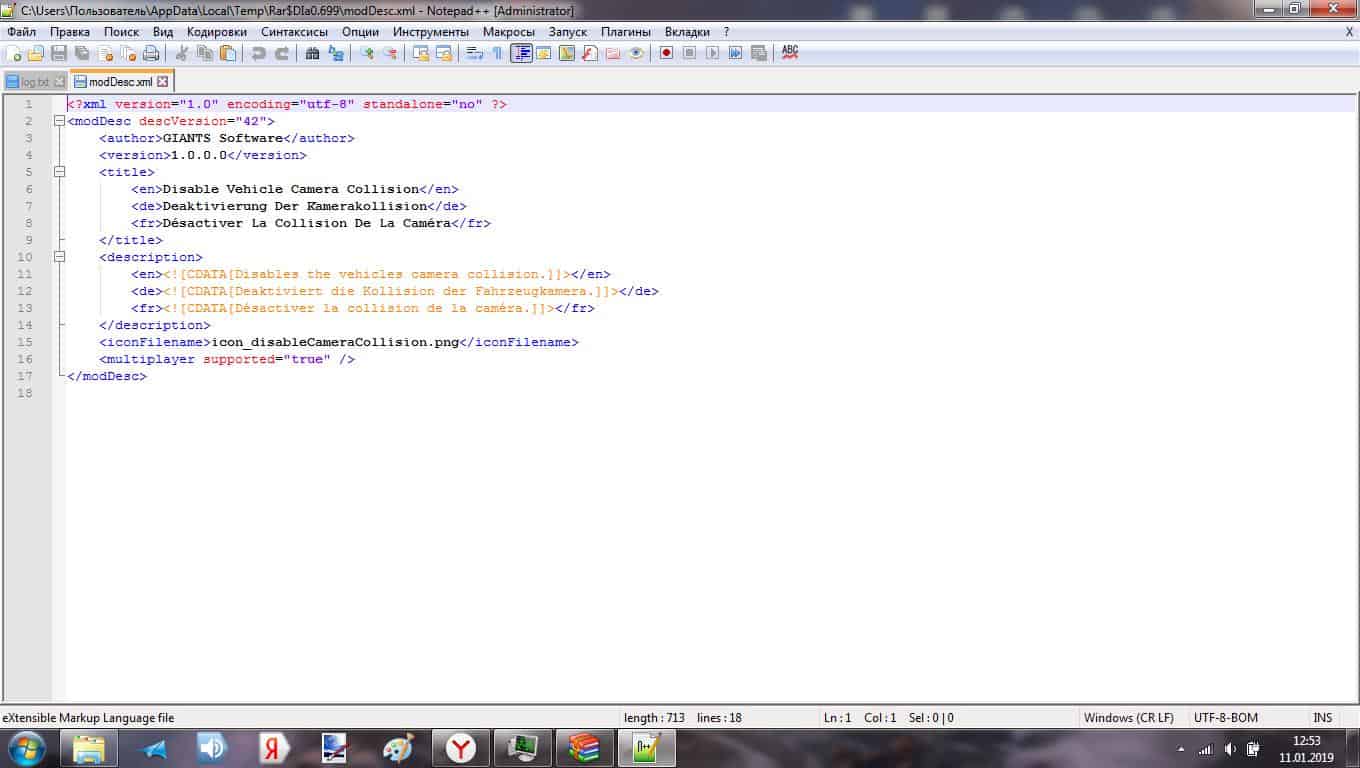This screenshot has height=768, width=1360.
Task: Click the Save file icon in toolbar
Action: 59,53
